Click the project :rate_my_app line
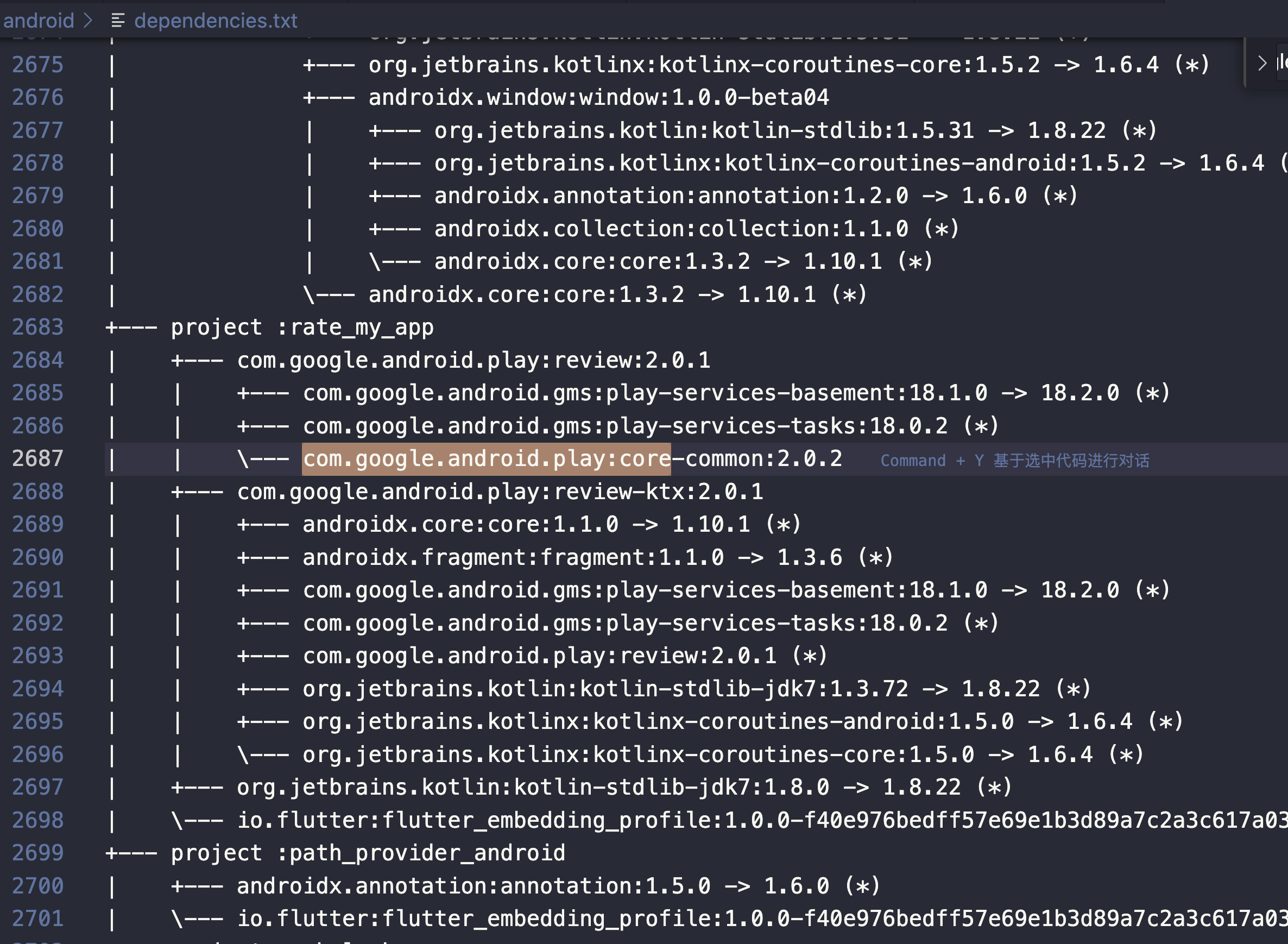Screen dimensions: 1288x944 tap(302, 328)
